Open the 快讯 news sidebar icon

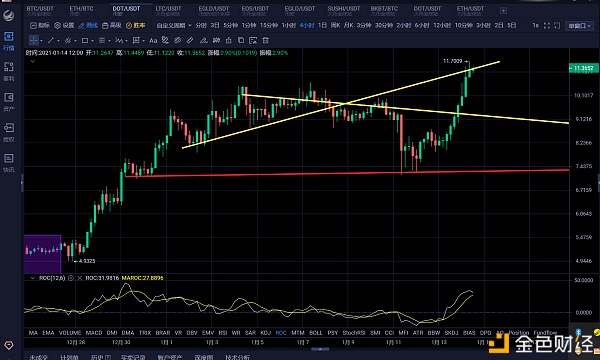(x=9, y=163)
